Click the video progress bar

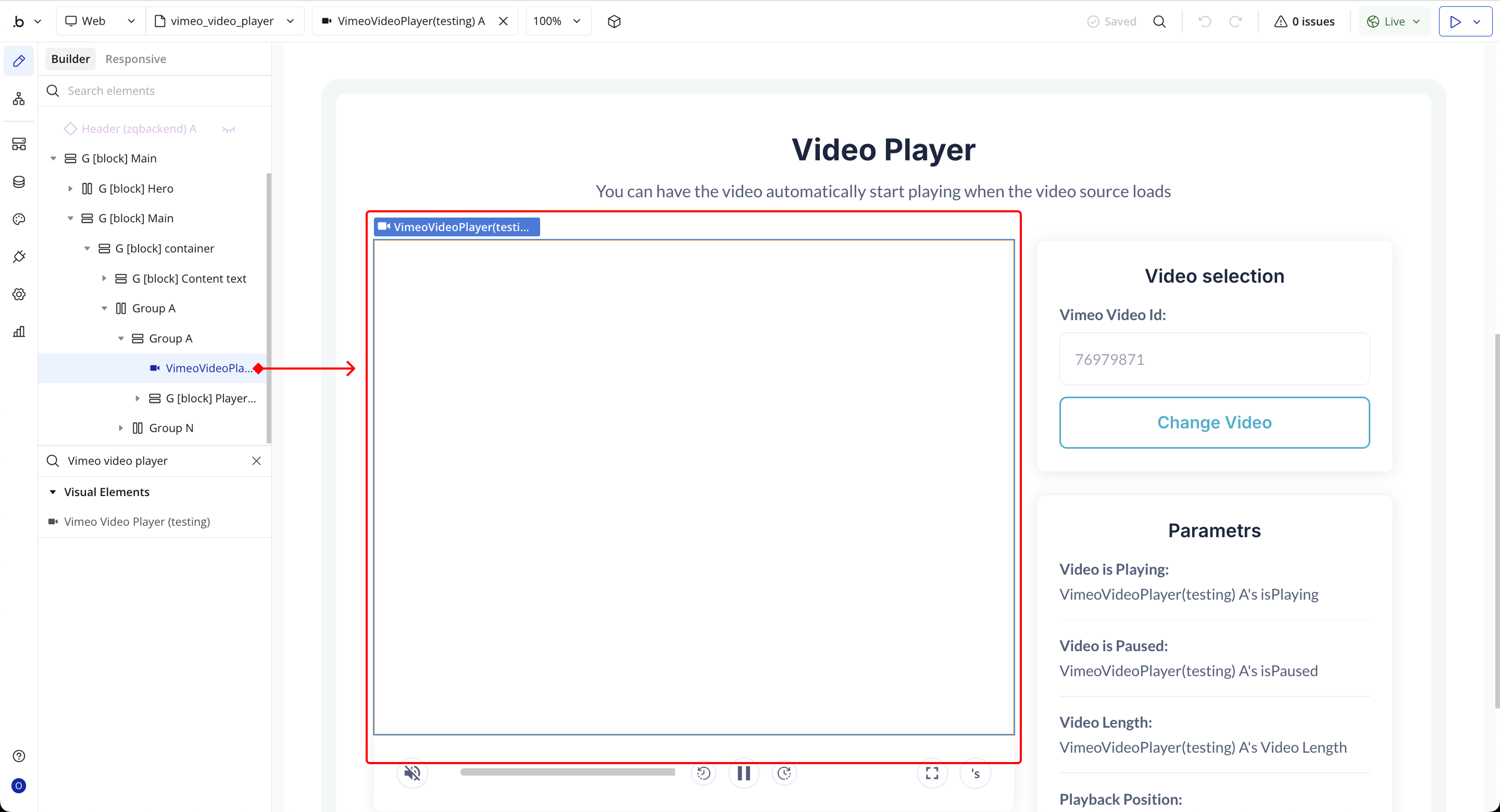click(x=567, y=772)
